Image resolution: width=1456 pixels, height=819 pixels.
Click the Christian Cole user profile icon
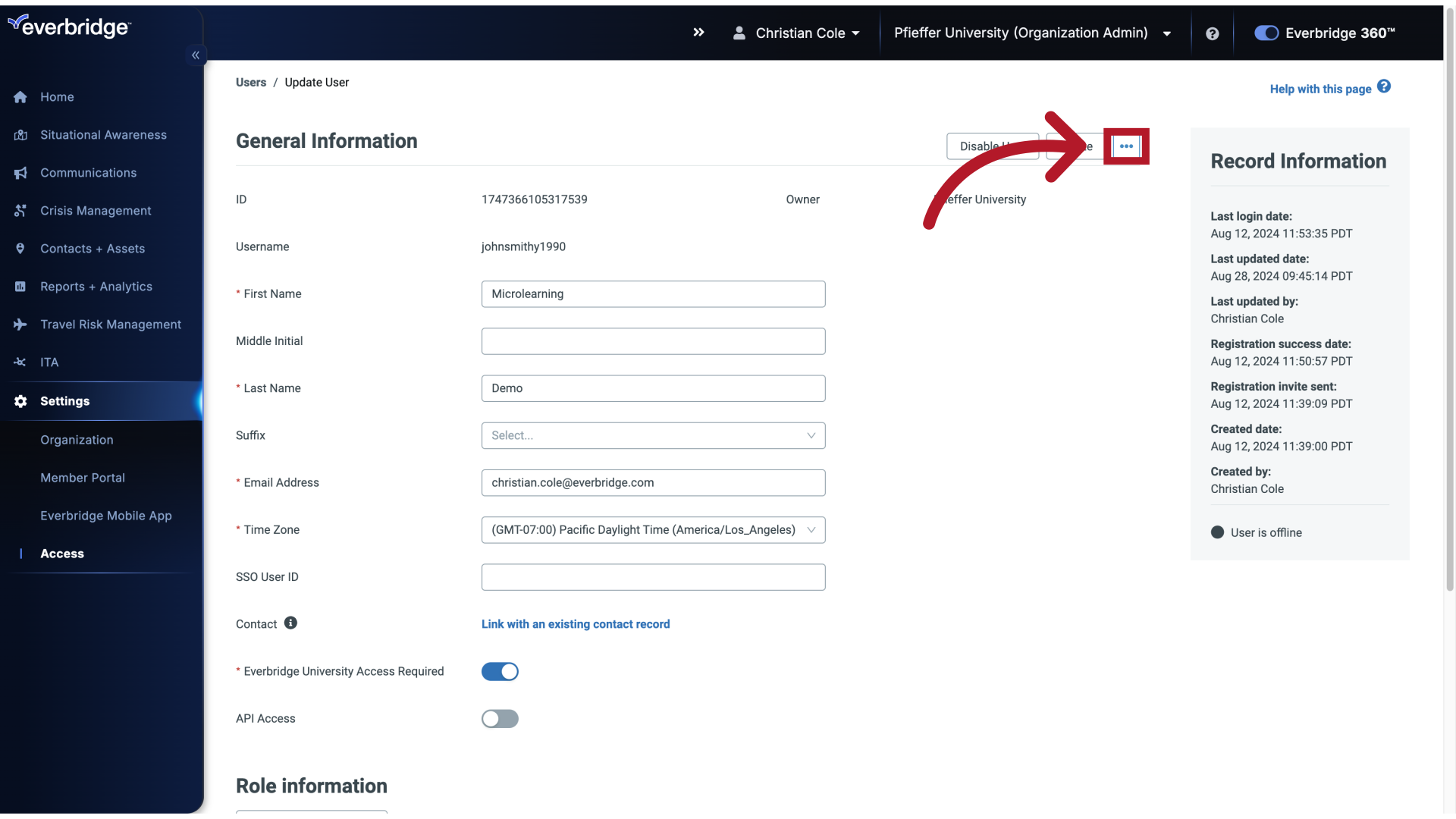[x=739, y=32]
